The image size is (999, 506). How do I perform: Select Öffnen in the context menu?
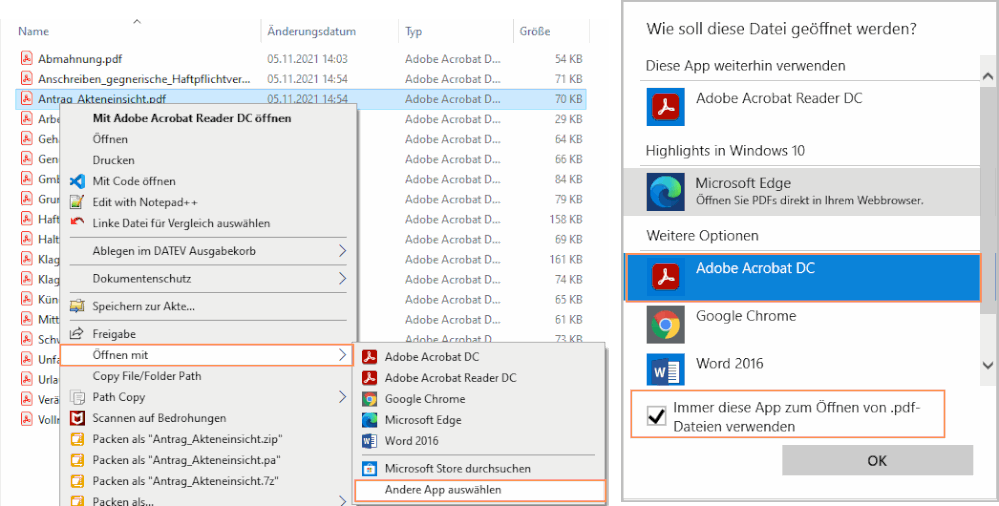click(110, 139)
